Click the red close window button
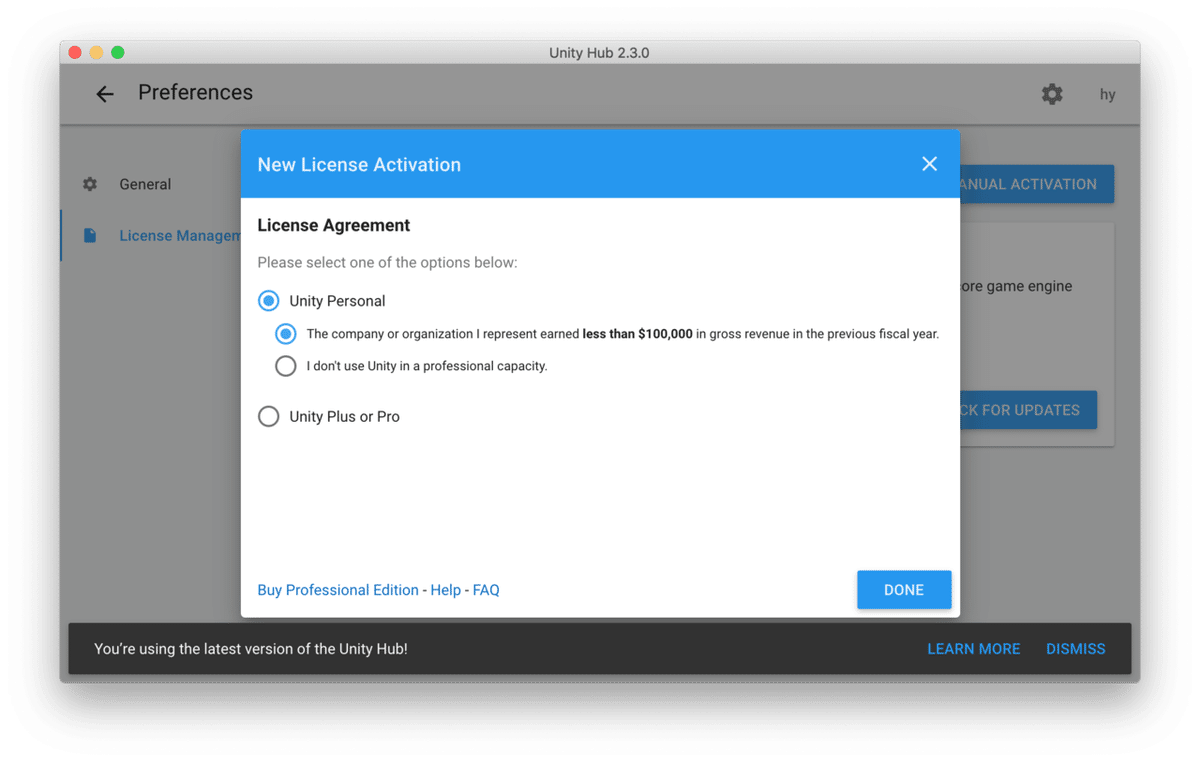The image size is (1200, 762). point(75,52)
